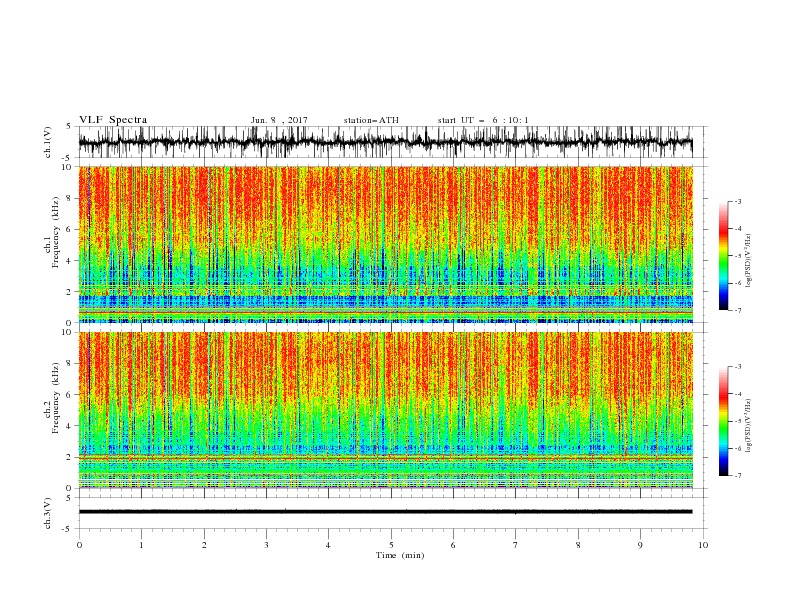
Task: Click the ch.3 flat waveform trace
Action: pos(385,512)
